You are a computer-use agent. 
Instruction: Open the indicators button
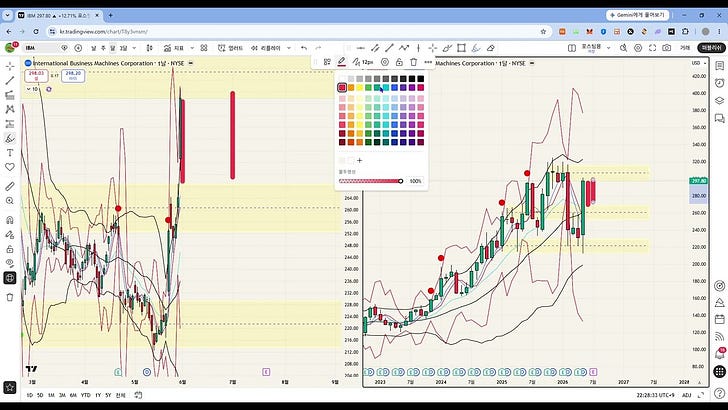point(174,48)
